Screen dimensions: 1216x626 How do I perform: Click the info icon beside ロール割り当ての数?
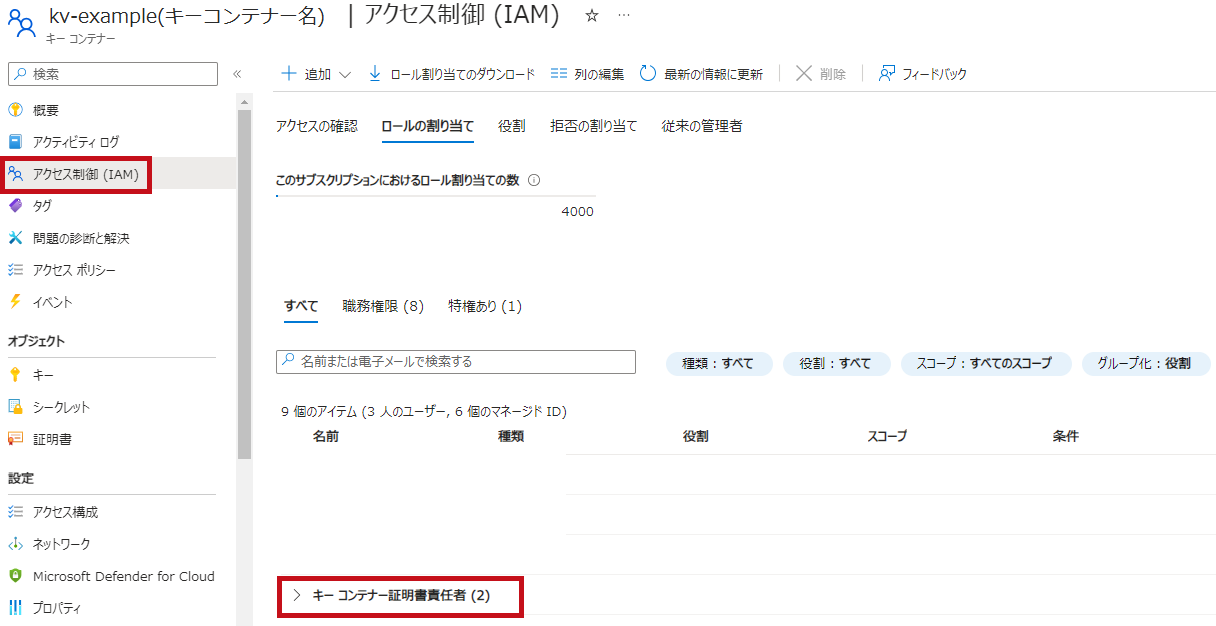[x=534, y=181]
